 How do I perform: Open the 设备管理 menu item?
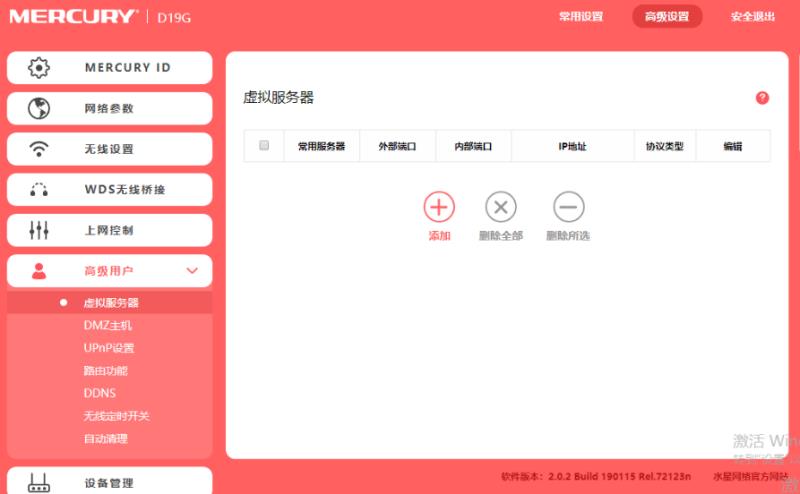[x=110, y=481]
